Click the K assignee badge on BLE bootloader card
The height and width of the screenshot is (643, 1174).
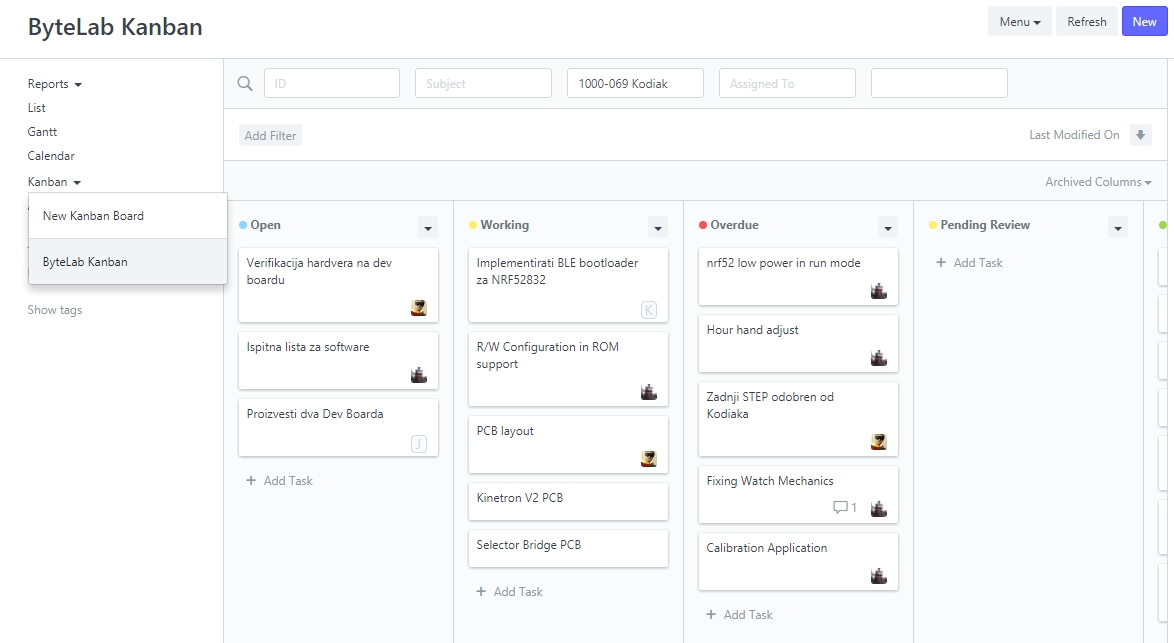coord(649,310)
